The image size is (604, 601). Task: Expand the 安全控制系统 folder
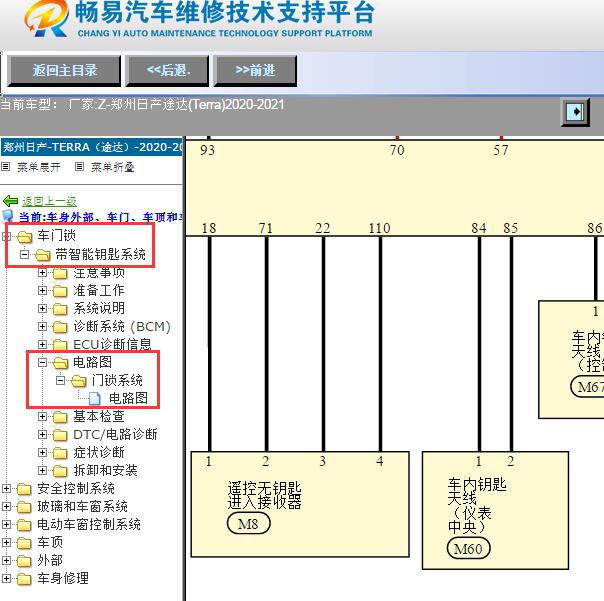[6, 489]
